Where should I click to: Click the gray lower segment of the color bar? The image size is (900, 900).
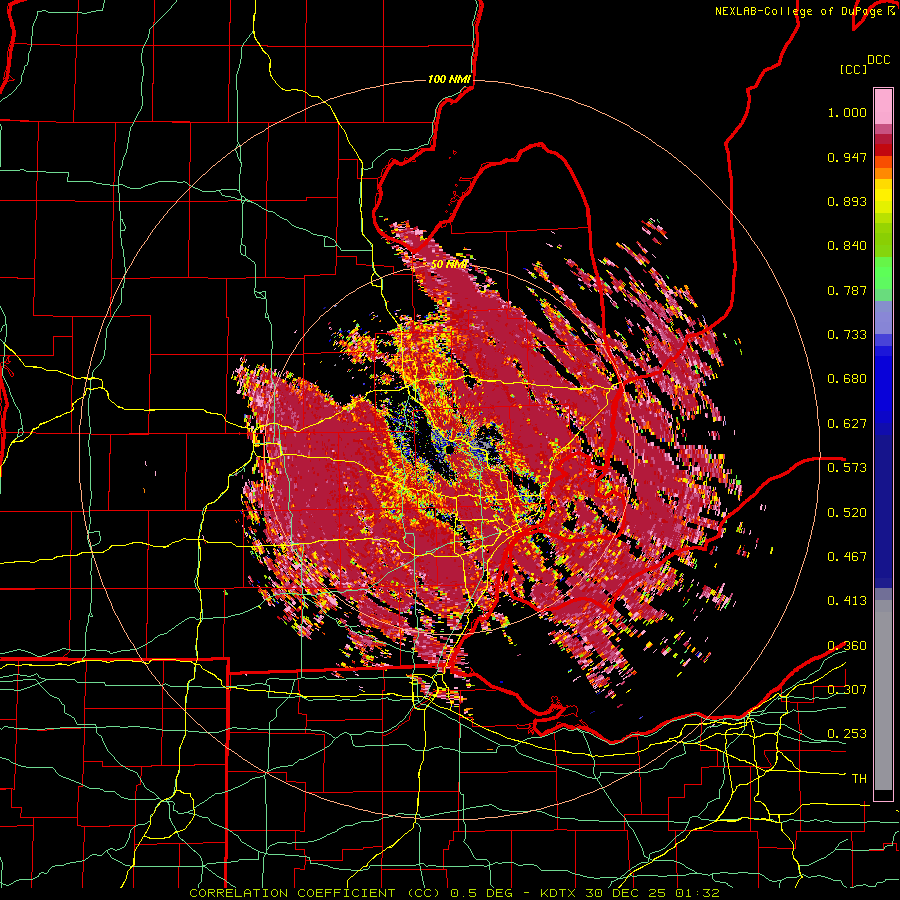click(x=883, y=695)
